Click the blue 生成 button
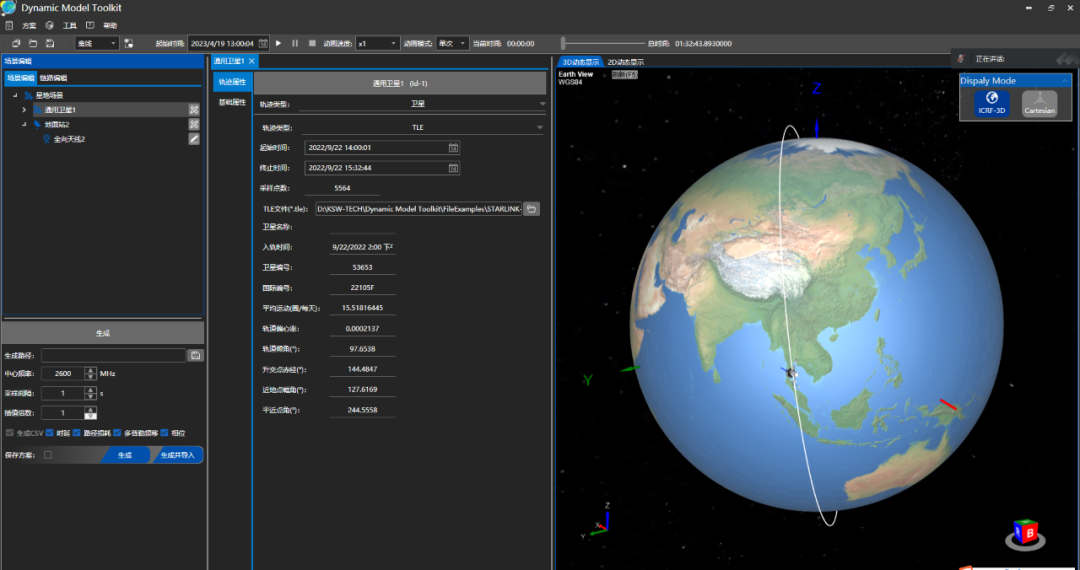 point(125,455)
